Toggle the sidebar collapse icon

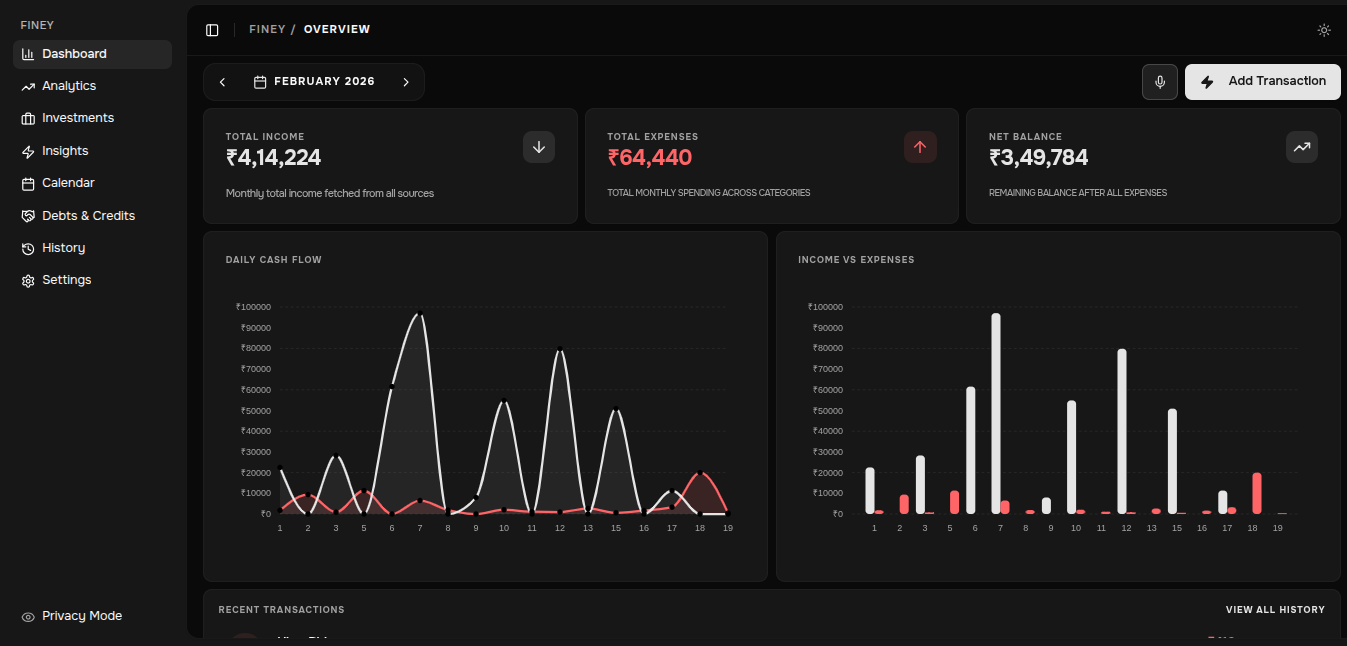pos(212,30)
